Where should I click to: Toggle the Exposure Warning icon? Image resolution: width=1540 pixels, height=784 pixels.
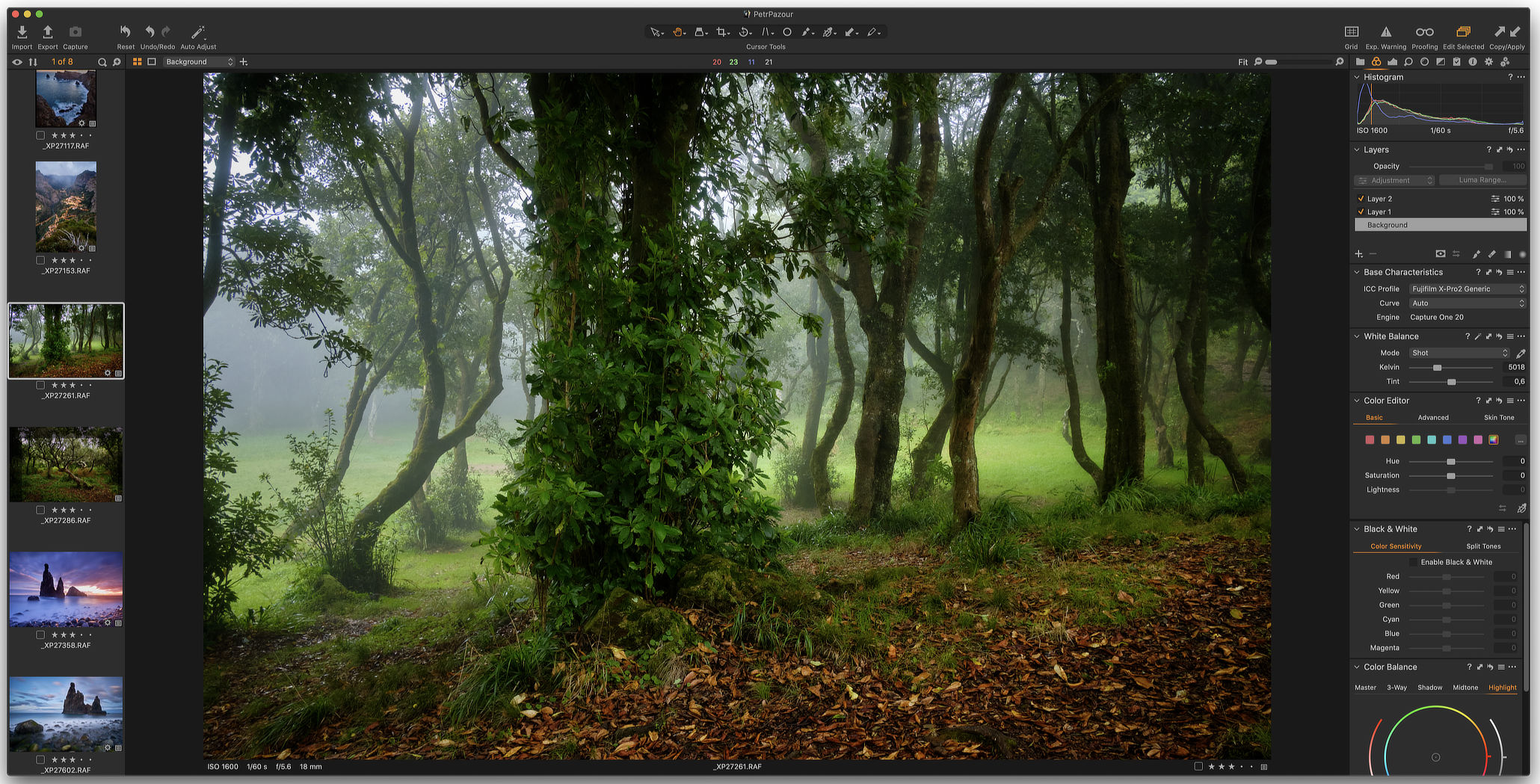pos(1385,31)
